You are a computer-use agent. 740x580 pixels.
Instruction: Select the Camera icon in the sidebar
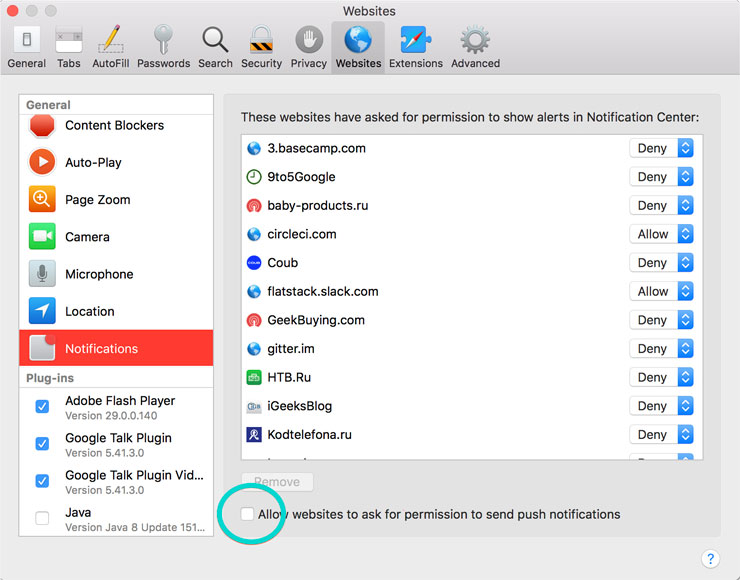(42, 236)
